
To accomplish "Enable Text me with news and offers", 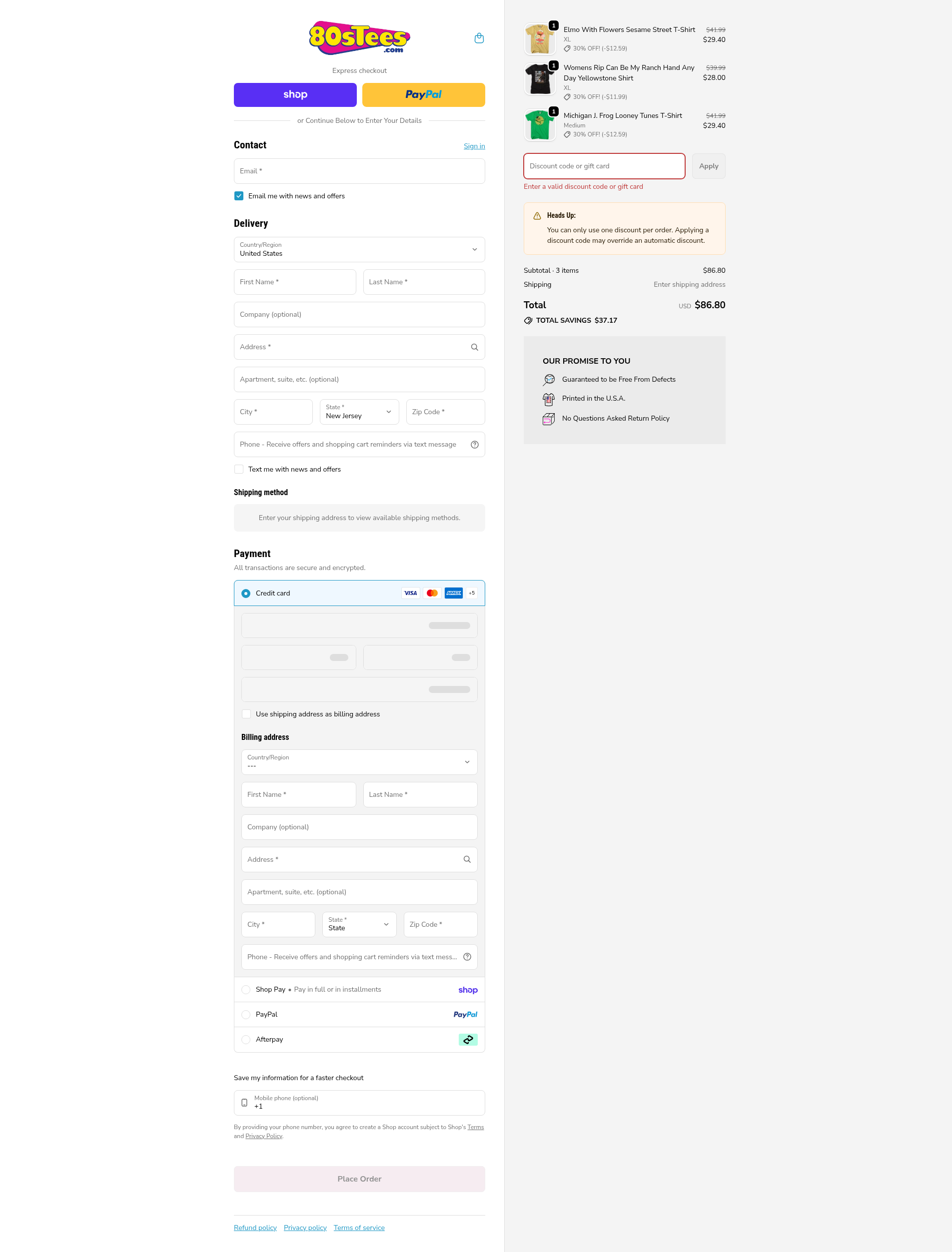I will click(239, 469).
